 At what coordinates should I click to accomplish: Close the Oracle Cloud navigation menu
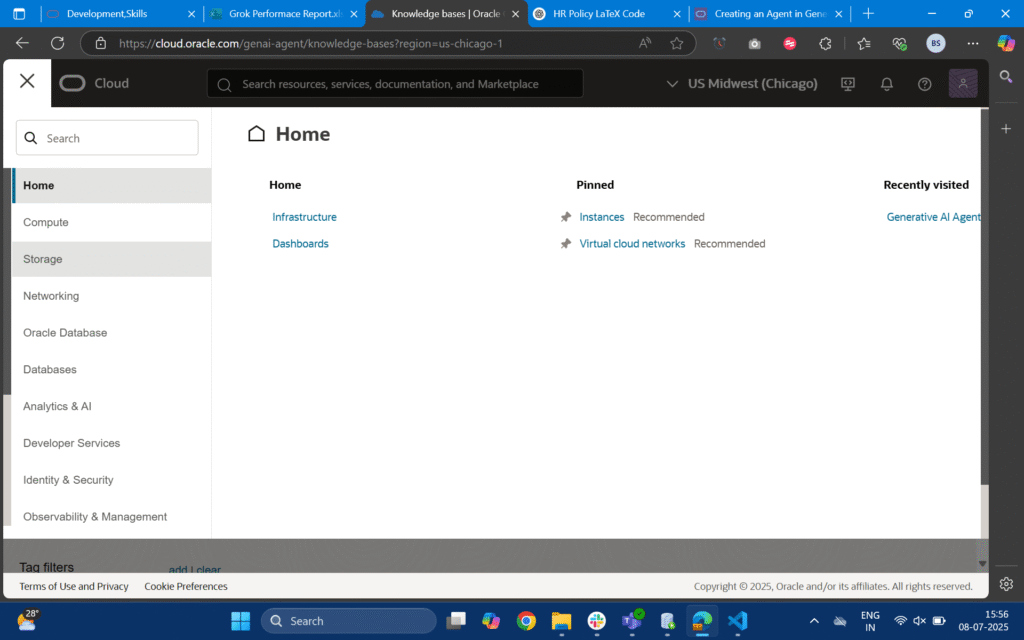[x=27, y=81]
